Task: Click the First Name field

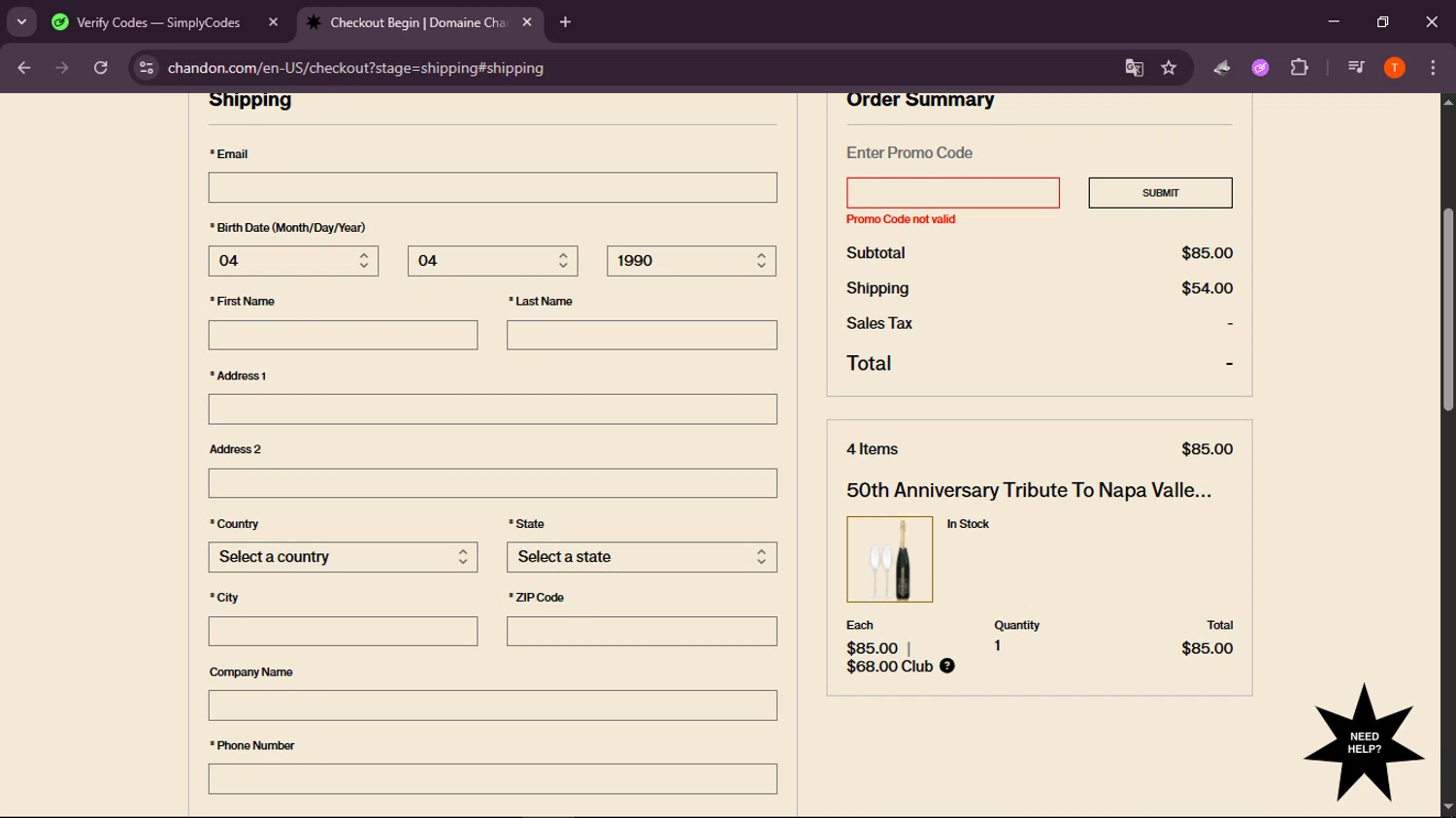Action: [x=343, y=335]
